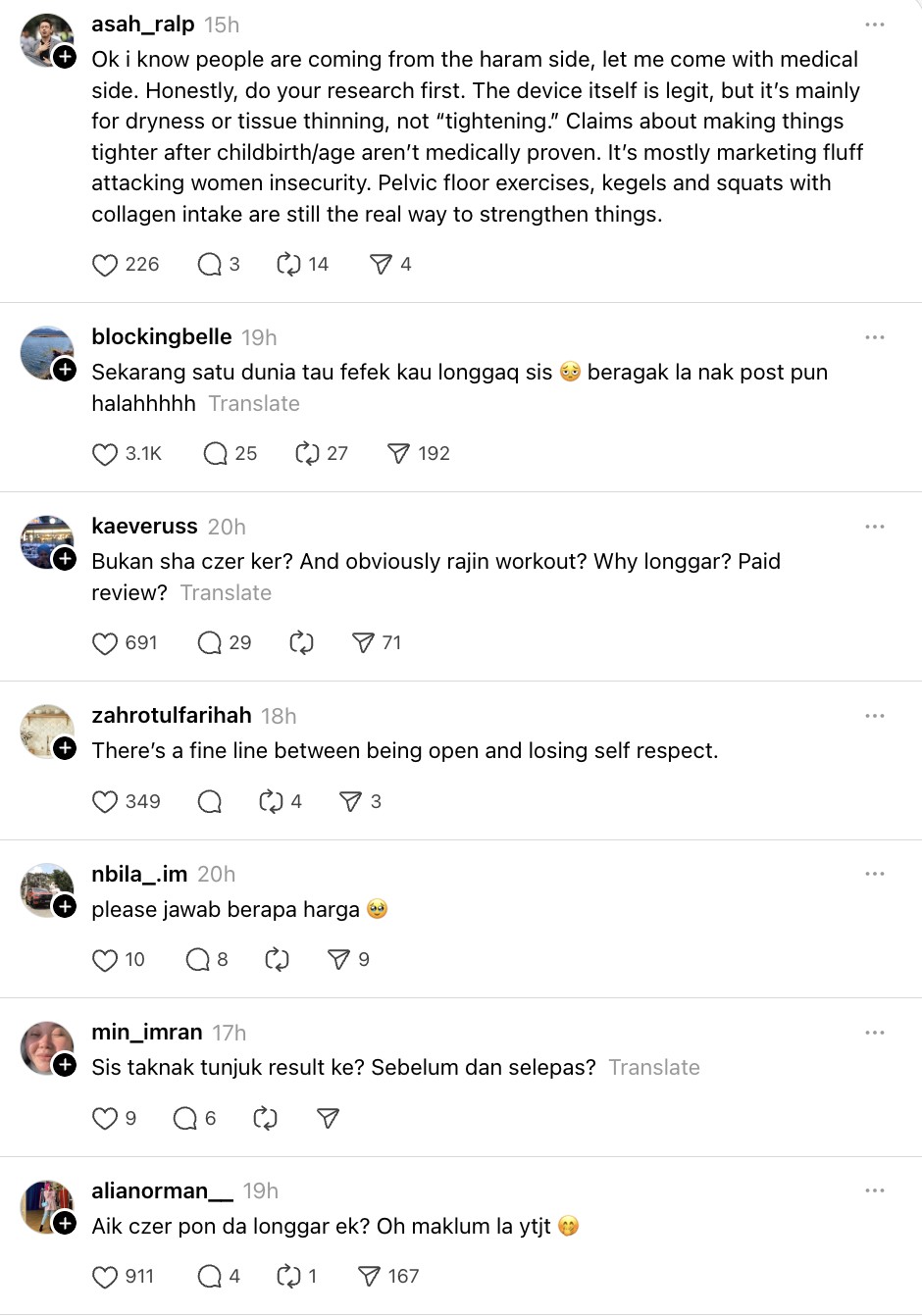922x1316 pixels.
Task: Follow kaeveruss using the avatar plus badge
Action: coord(65,559)
